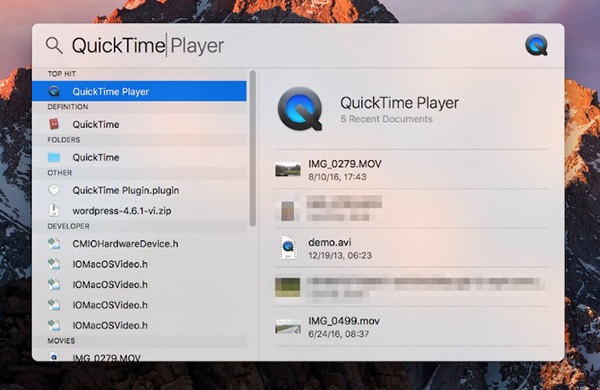Click the 8/10/16, 17:43 date text

coord(337,177)
